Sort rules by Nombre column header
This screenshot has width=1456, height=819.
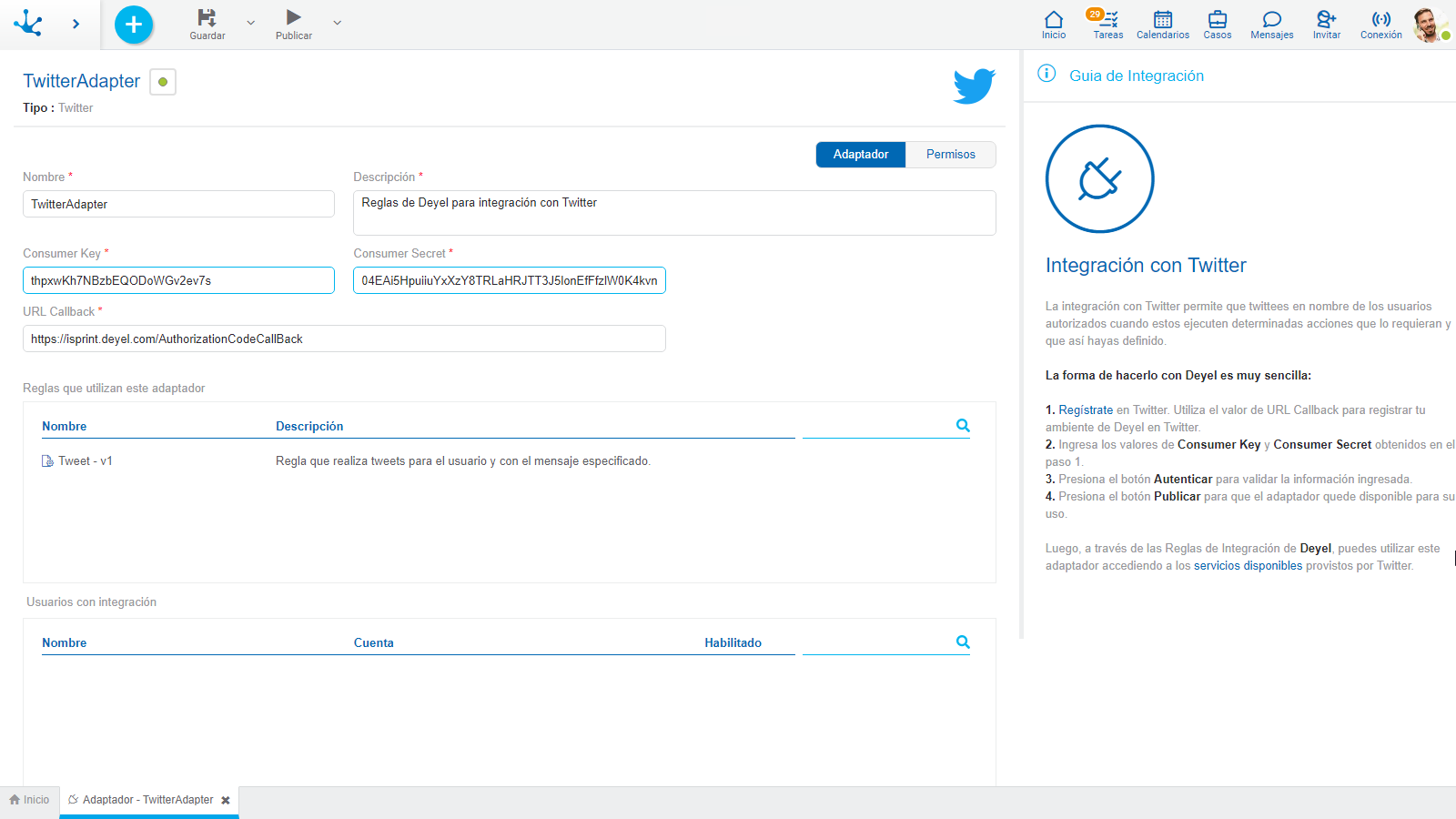point(65,426)
